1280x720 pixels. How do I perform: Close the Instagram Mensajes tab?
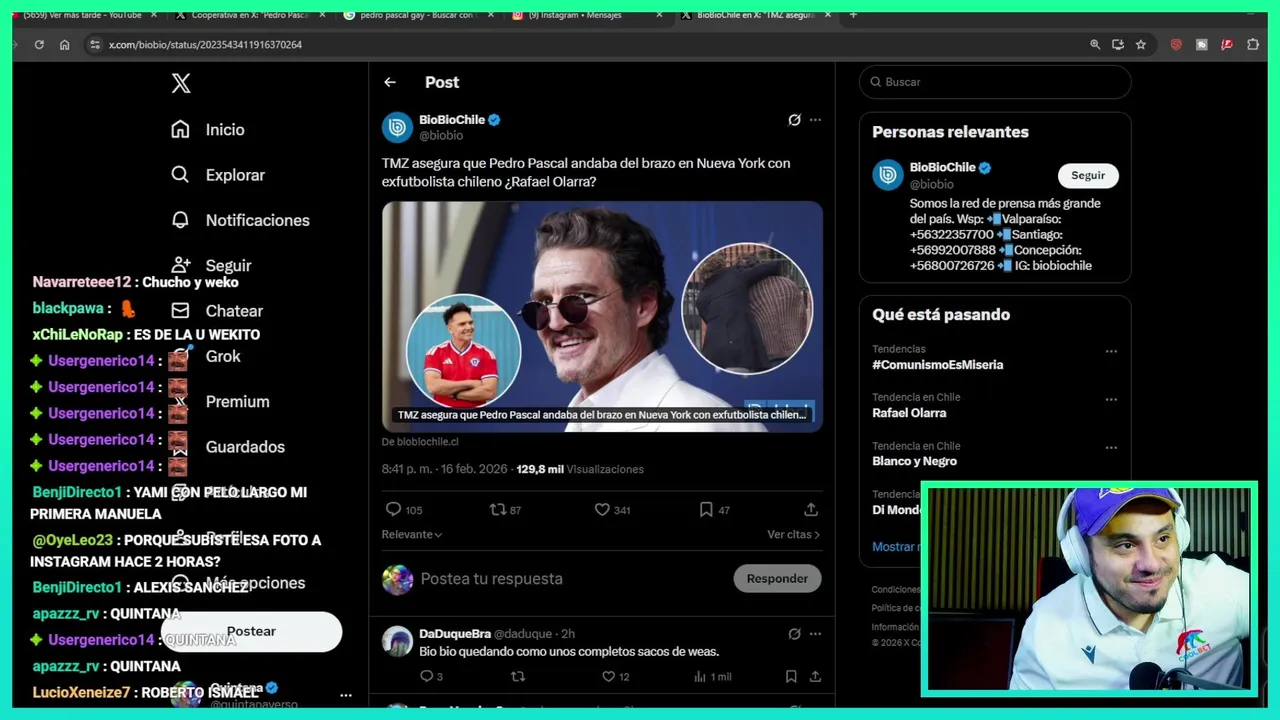click(x=659, y=15)
